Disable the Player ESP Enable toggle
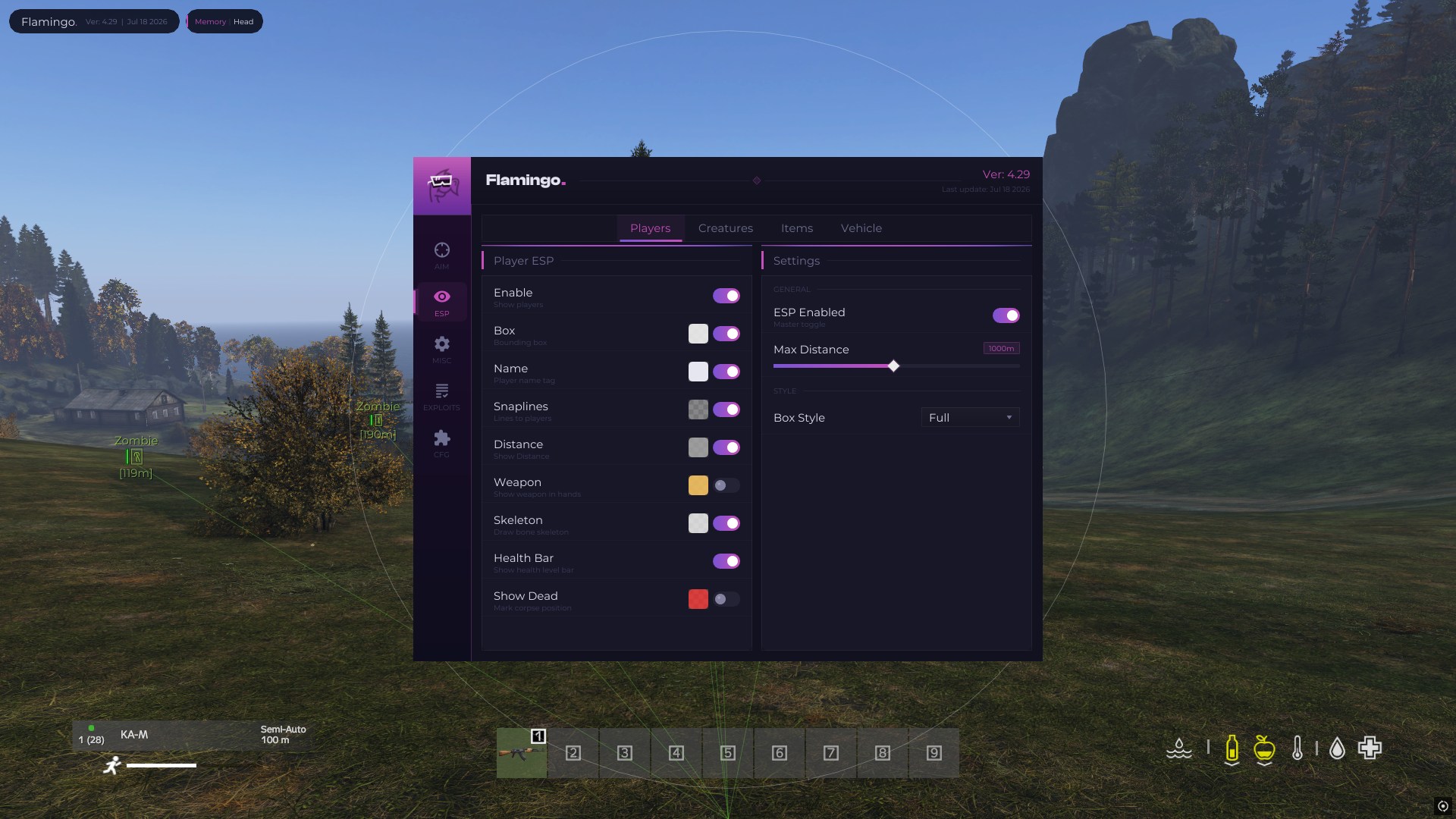The width and height of the screenshot is (1456, 819). coord(726,296)
